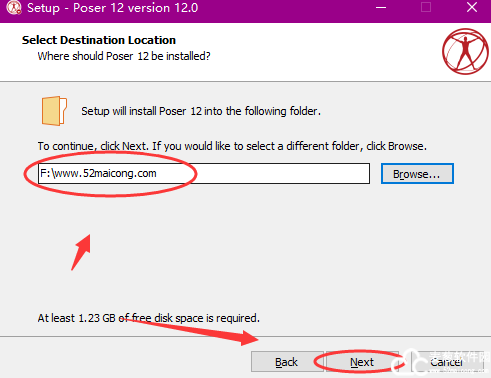Focus the destination folder path field
This screenshot has width=491, height=378.
tap(204, 173)
